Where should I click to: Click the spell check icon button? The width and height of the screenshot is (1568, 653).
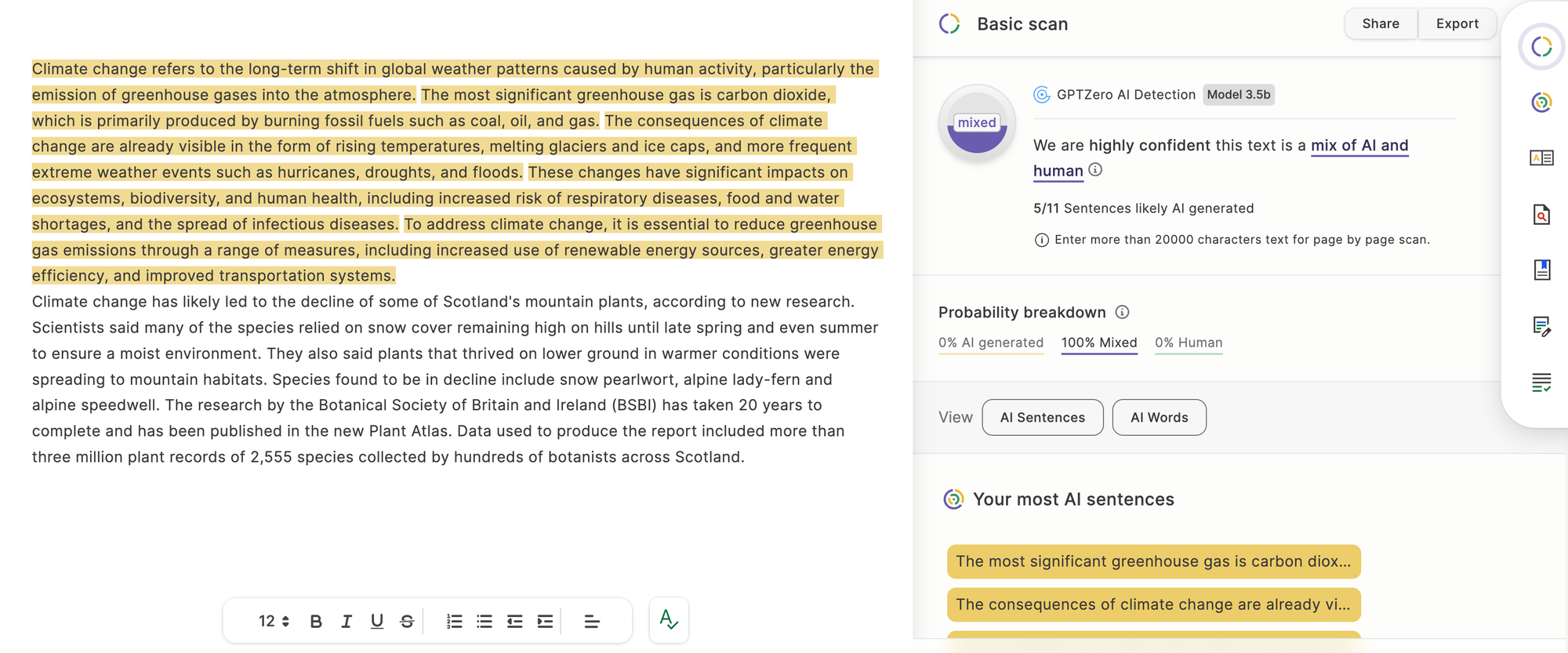click(669, 620)
